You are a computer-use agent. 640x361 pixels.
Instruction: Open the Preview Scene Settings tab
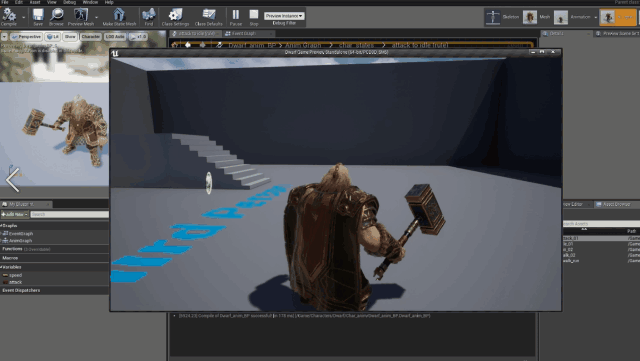pyautogui.click(x=618, y=33)
